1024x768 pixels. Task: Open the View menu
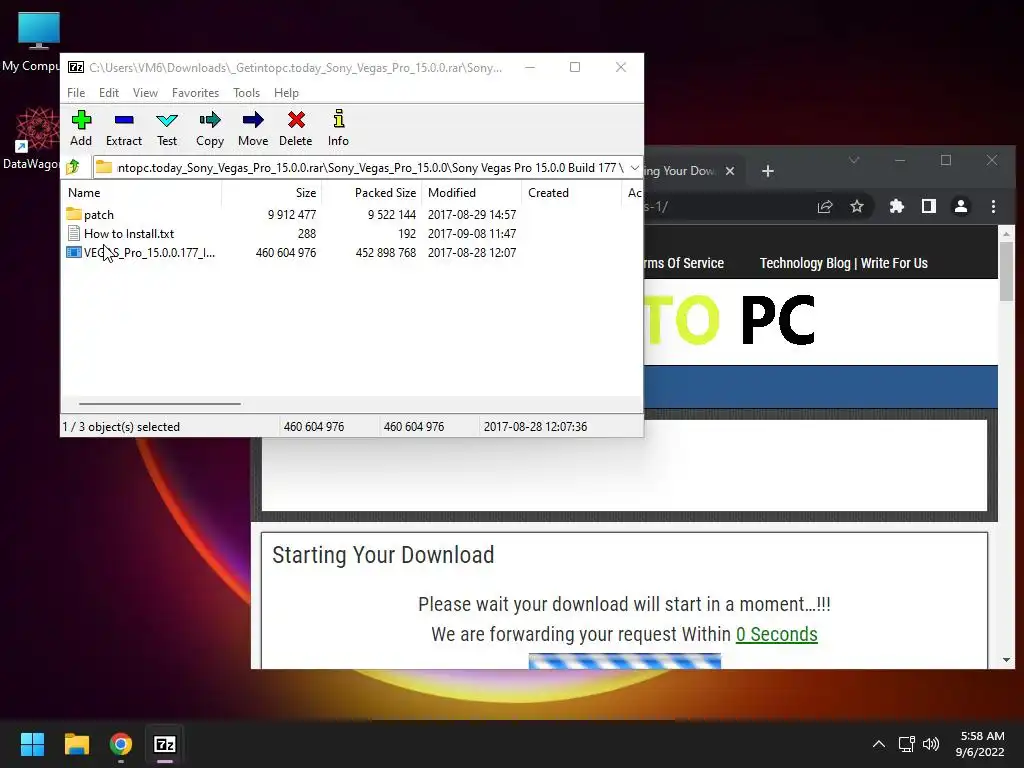pos(145,93)
